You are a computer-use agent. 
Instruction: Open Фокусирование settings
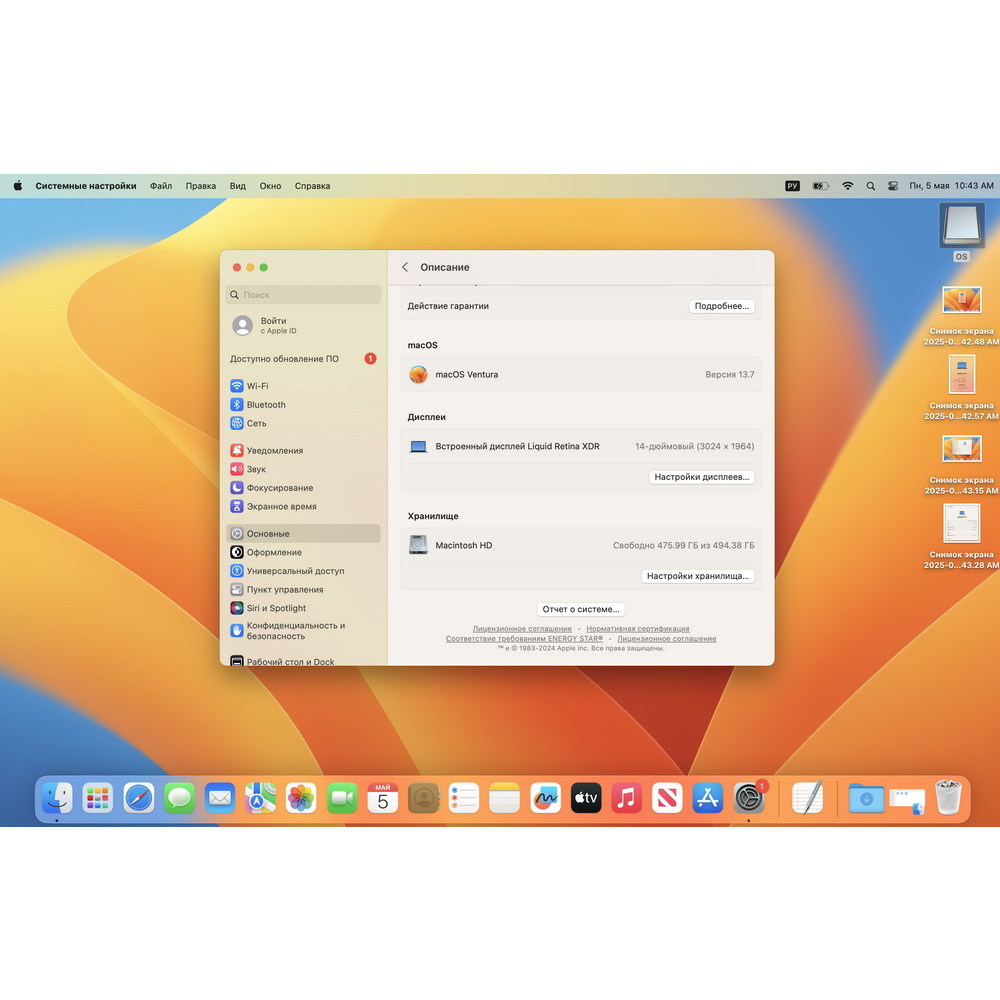tap(304, 487)
